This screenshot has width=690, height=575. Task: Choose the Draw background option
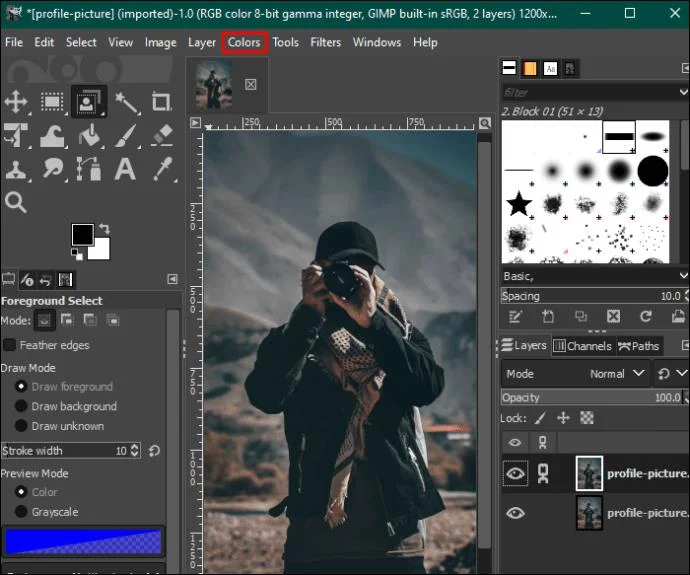pyautogui.click(x=20, y=406)
